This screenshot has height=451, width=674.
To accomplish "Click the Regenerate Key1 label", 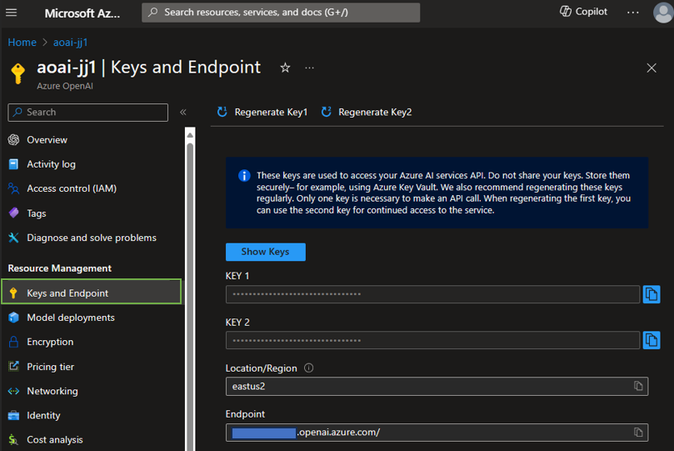I will pyautogui.click(x=271, y=112).
